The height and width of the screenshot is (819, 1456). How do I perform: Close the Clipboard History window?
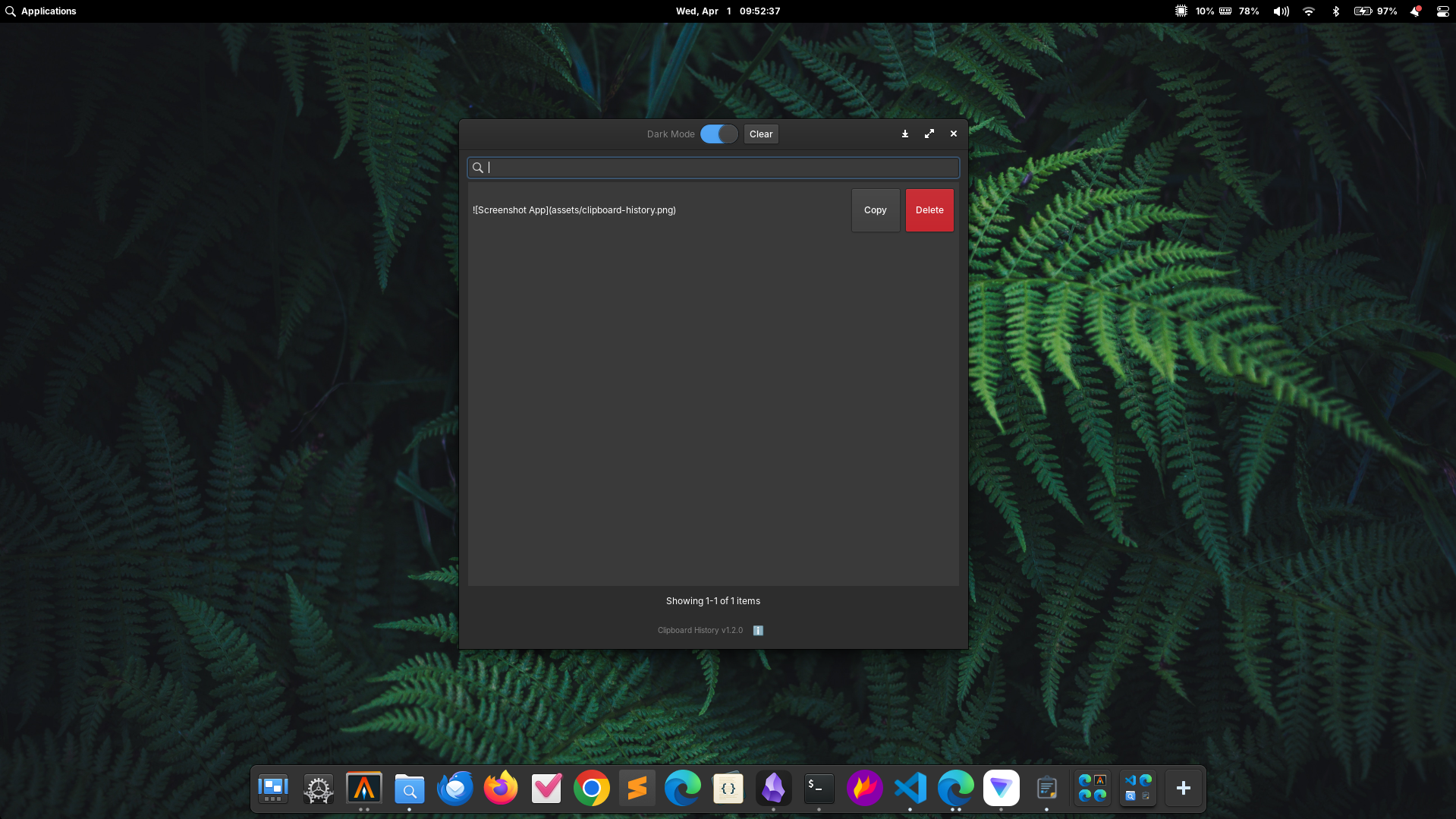954,134
